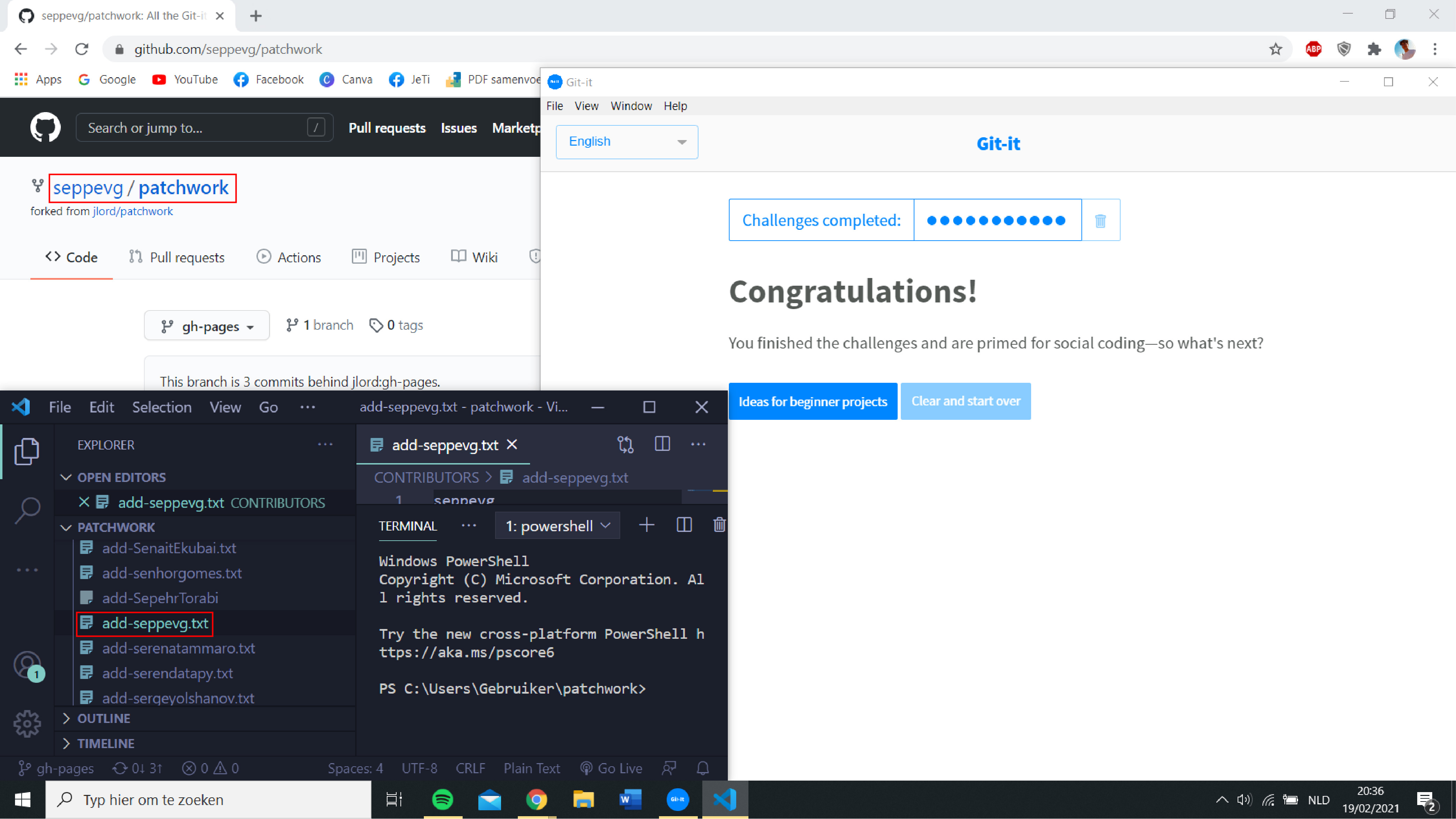The image size is (1456, 819).
Task: Close the add-seppevg.txt editor tab
Action: click(x=512, y=445)
